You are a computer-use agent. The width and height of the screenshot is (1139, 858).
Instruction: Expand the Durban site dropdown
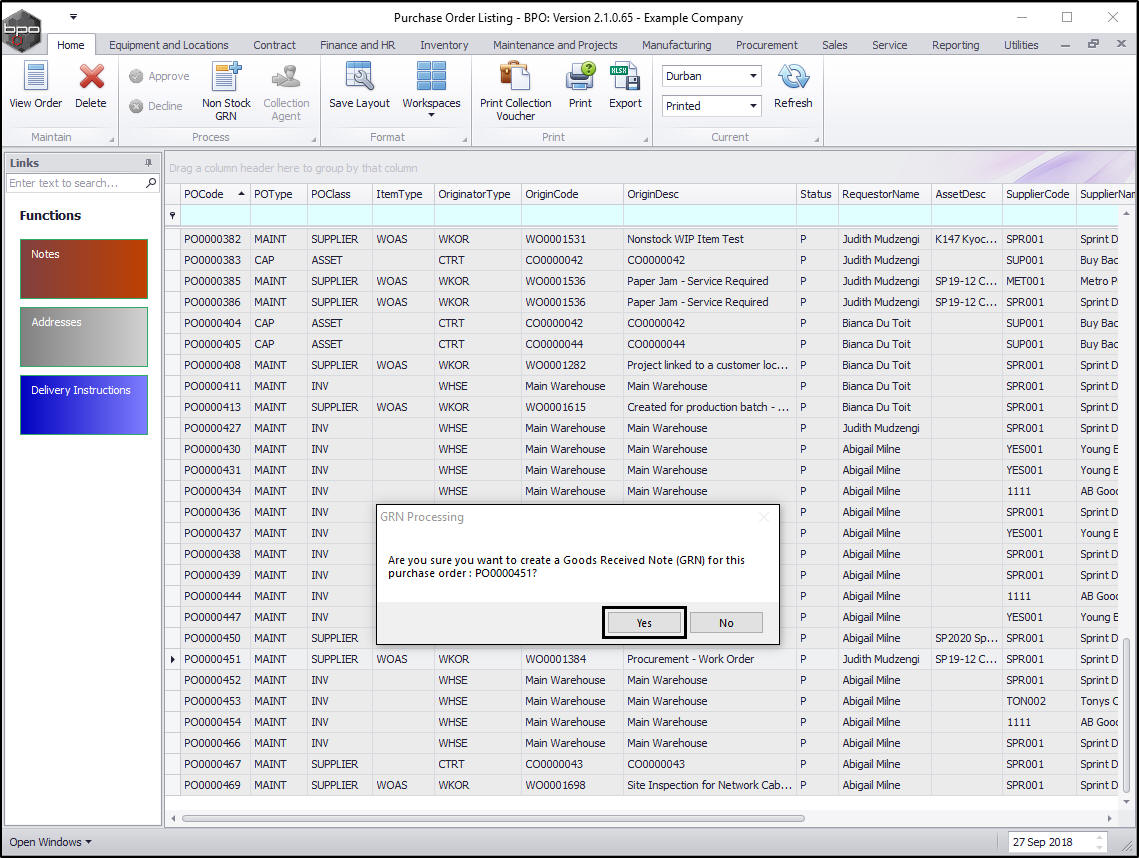(x=752, y=76)
